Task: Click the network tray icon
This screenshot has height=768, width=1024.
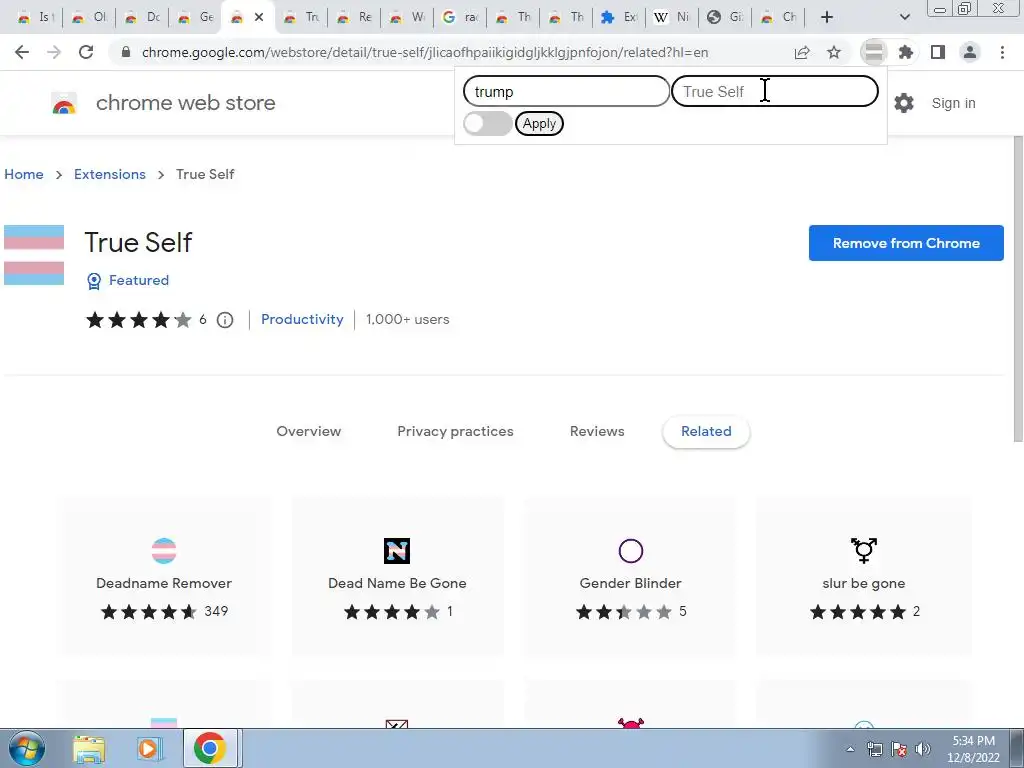Action: pyautogui.click(x=874, y=749)
